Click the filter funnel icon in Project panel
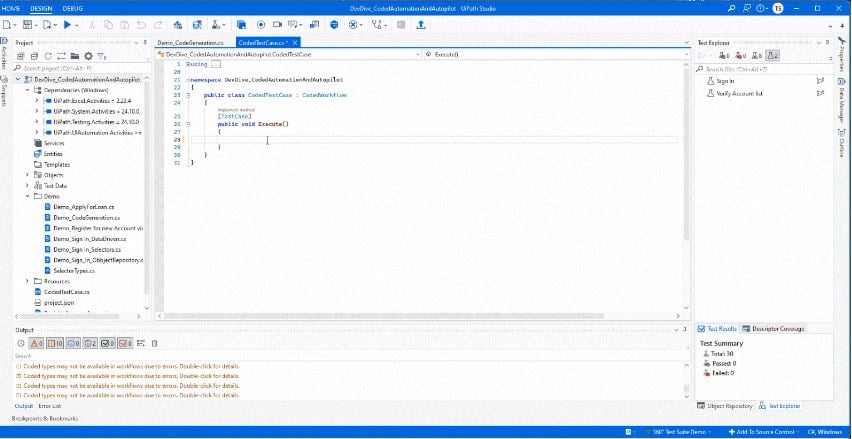The height and width of the screenshot is (439, 852). pos(102,56)
